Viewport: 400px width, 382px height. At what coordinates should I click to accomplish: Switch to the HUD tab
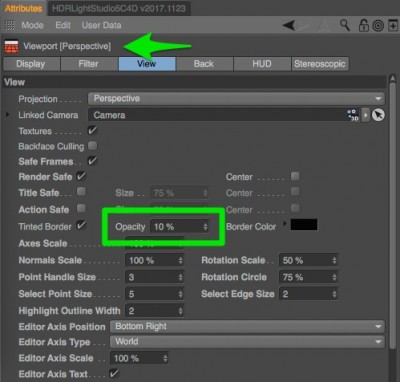tap(262, 64)
